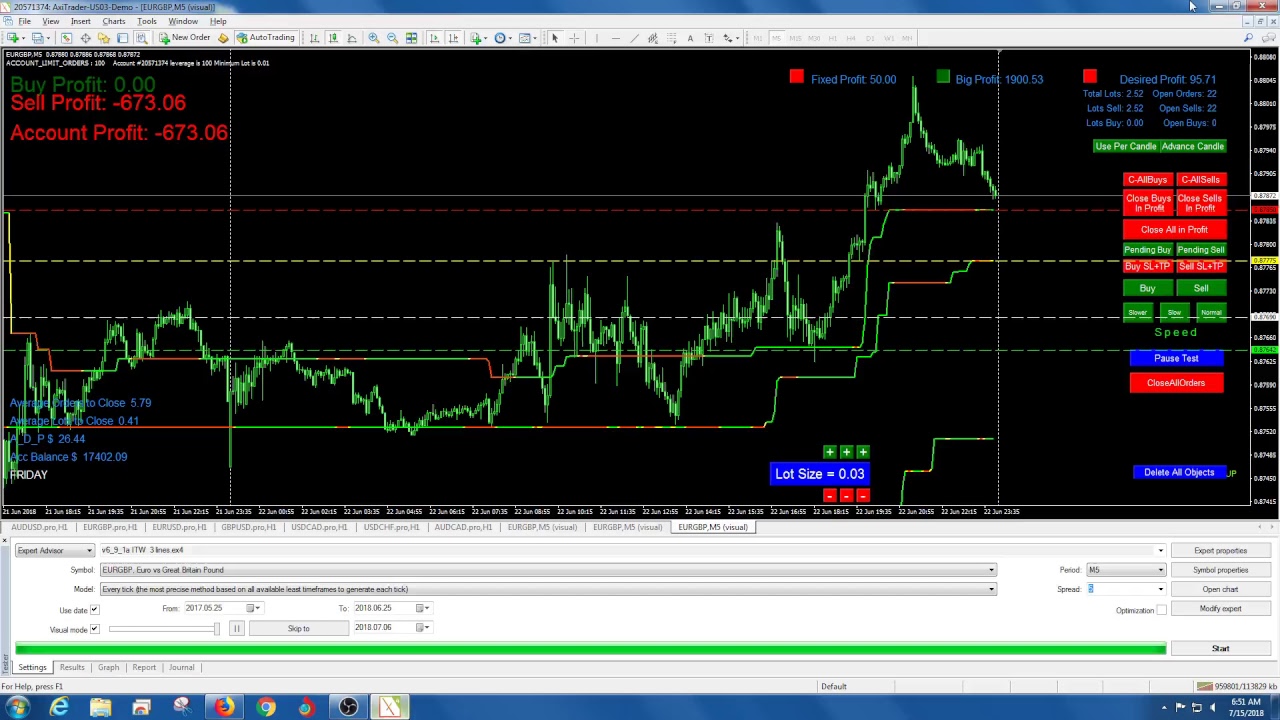The image size is (1280, 720).
Task: Toggle the Advance Candle button
Action: point(1192,146)
